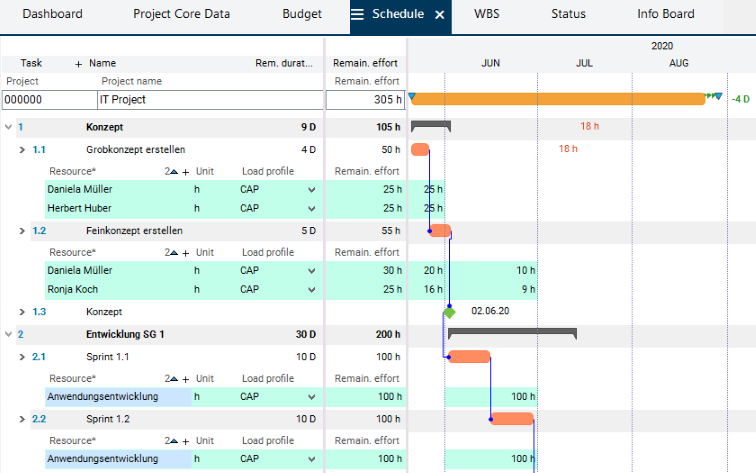756x473 pixels.
Task: Click the plus icon beside Name header
Action: click(79, 63)
